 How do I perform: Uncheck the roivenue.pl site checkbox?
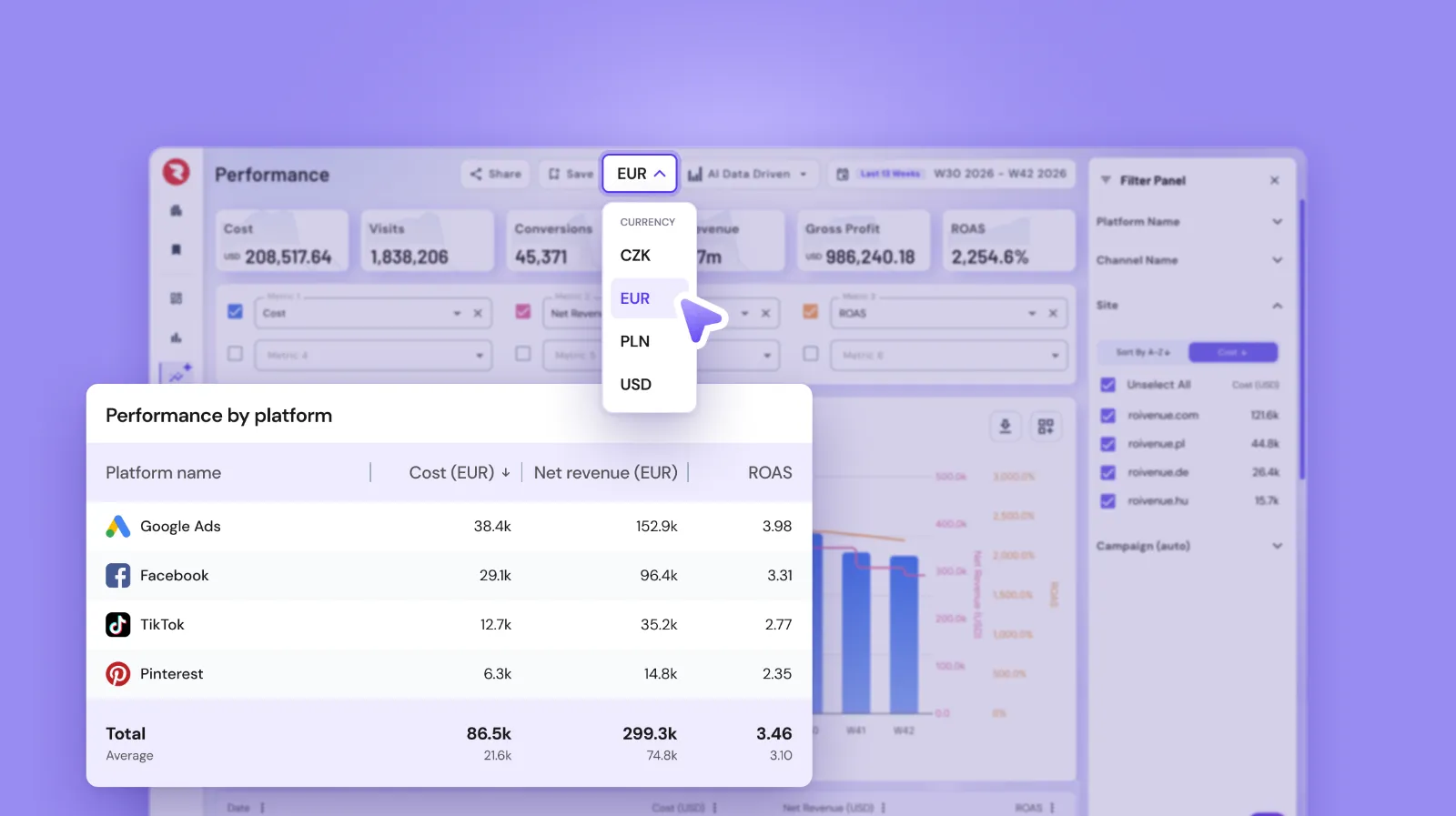click(1108, 444)
